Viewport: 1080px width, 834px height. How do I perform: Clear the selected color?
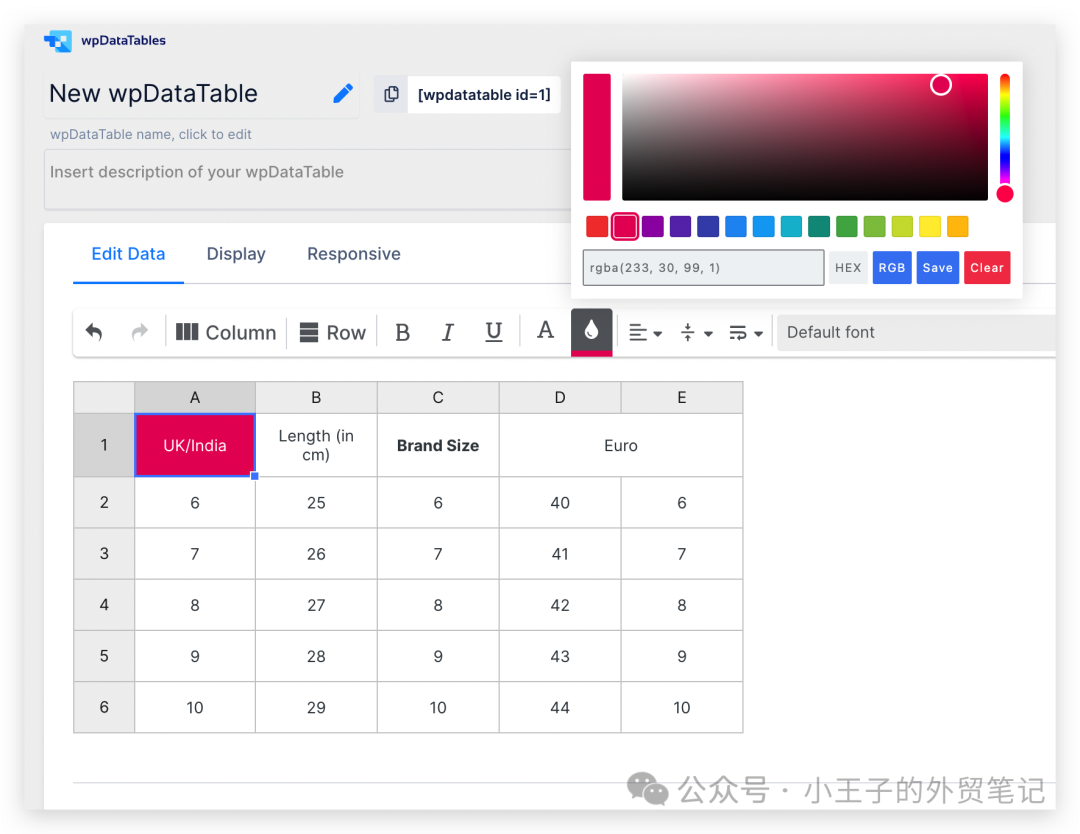point(987,267)
